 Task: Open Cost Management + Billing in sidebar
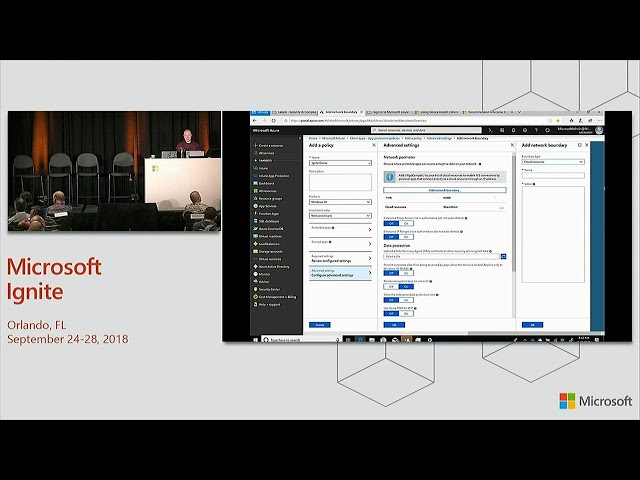pos(275,297)
